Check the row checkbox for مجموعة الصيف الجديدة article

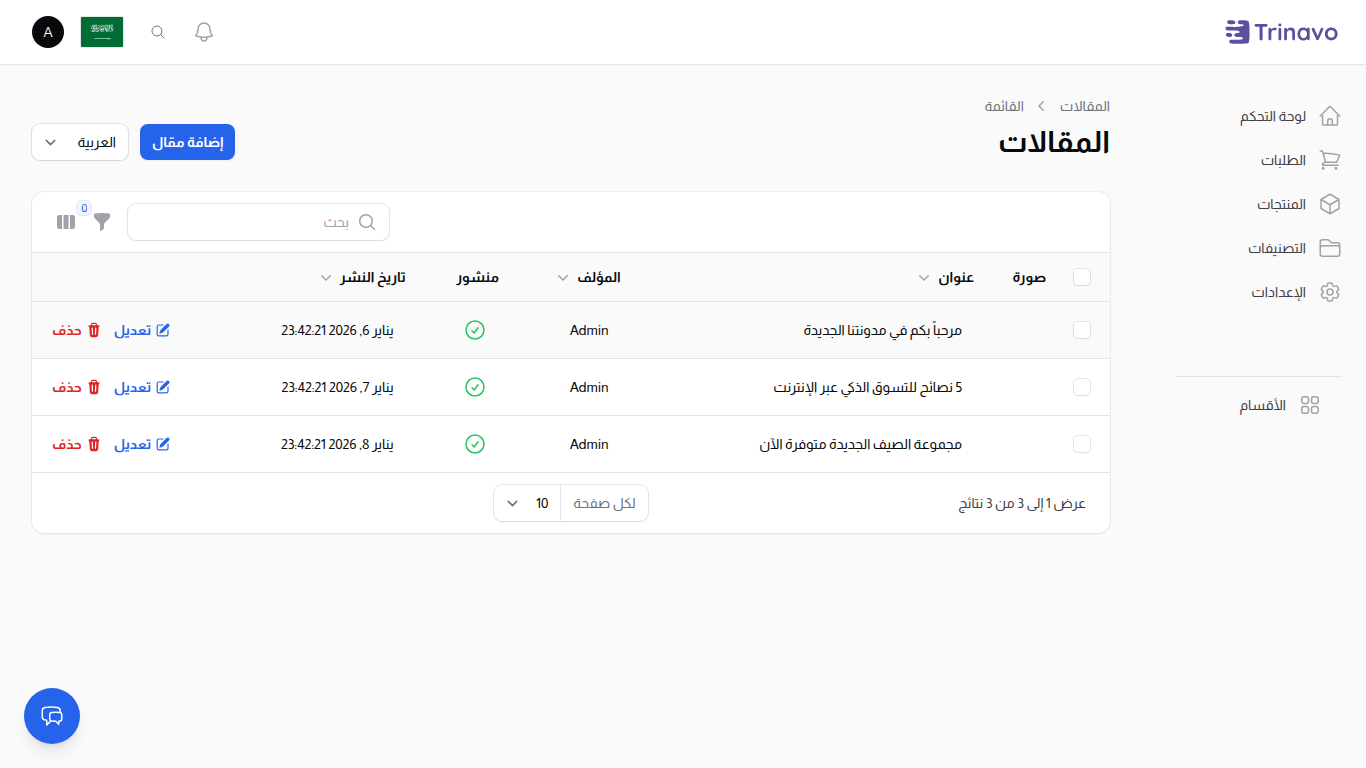point(1082,443)
